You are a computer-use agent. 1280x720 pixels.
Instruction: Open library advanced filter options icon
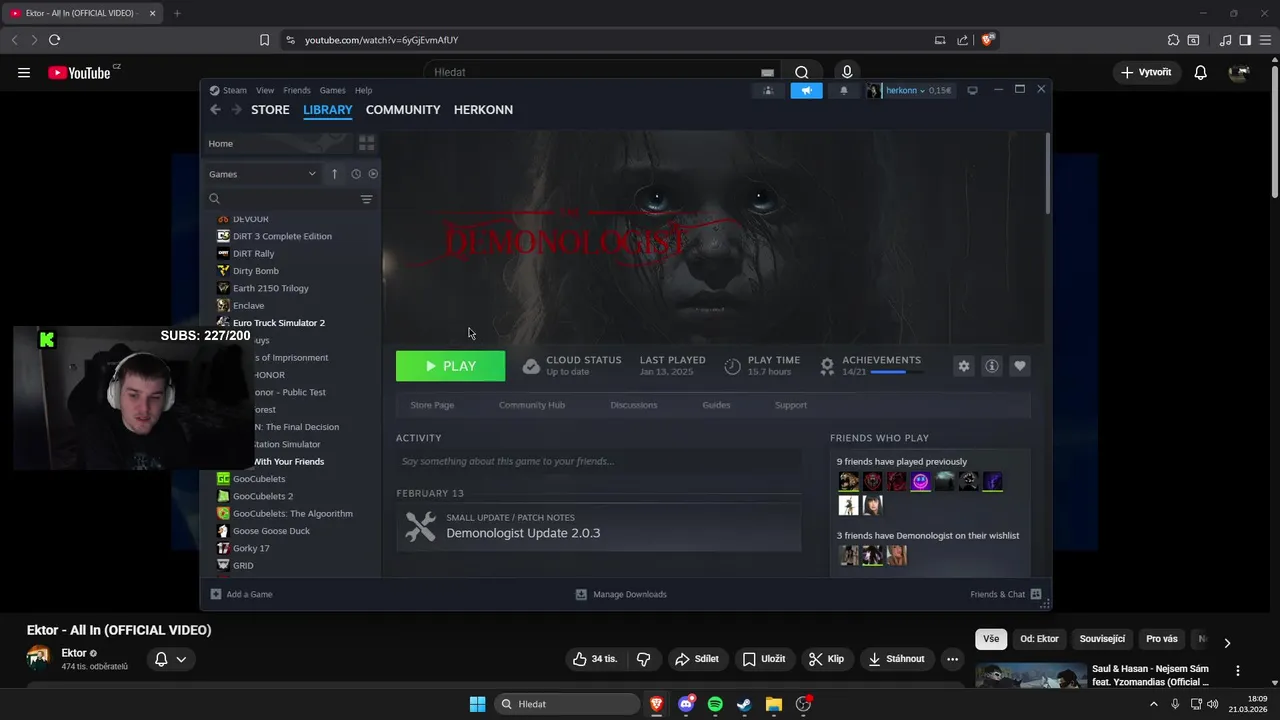(366, 199)
